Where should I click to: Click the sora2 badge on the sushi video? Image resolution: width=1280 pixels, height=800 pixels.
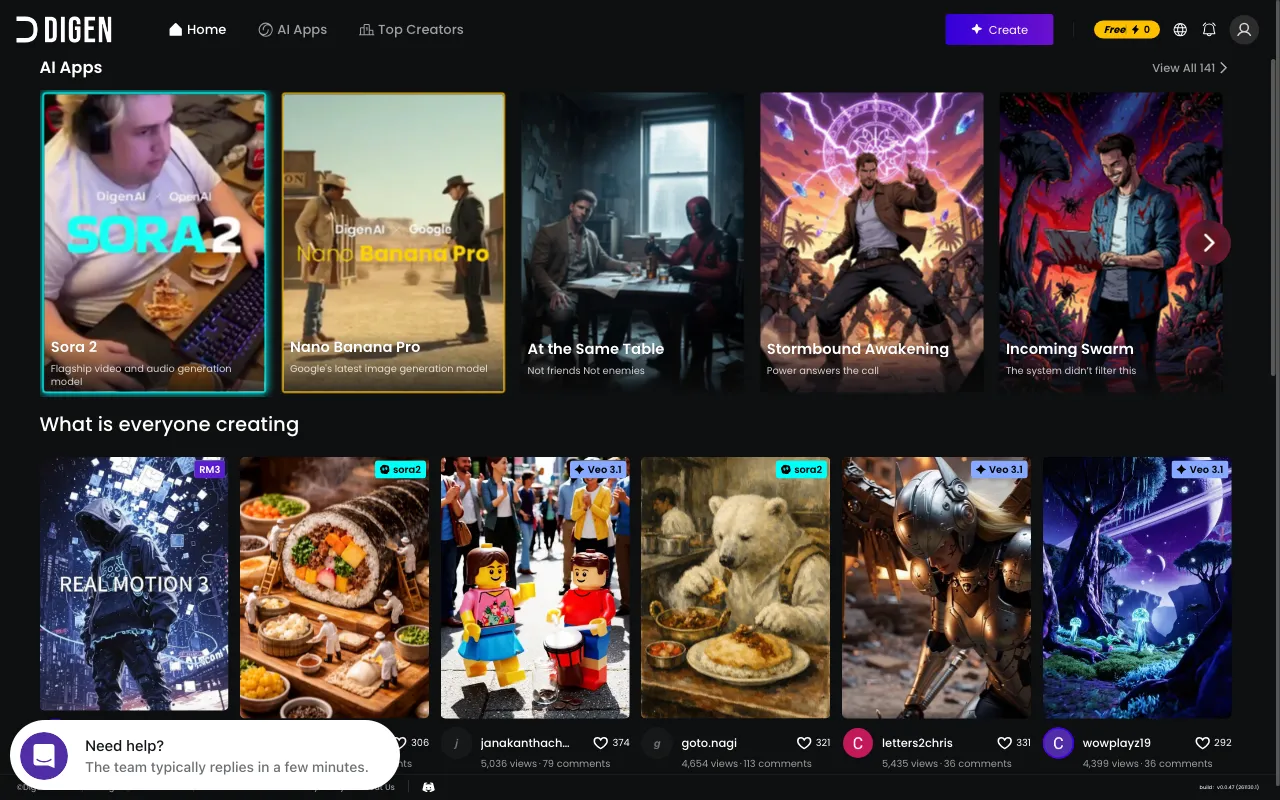tap(400, 469)
